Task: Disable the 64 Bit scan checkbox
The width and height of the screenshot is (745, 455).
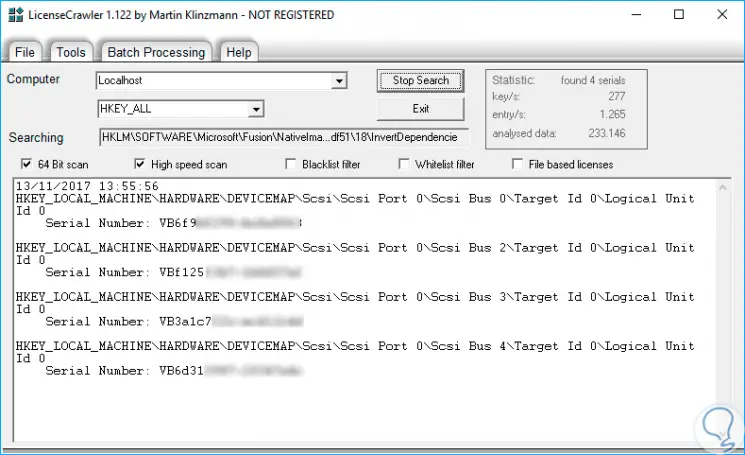Action: [x=26, y=164]
